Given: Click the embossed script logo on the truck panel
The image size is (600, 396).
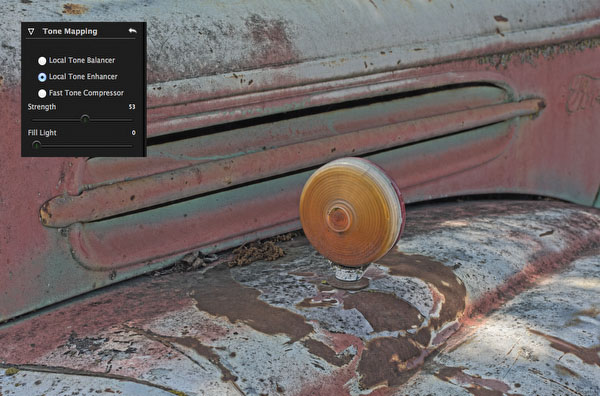Looking at the screenshot, I should tap(583, 94).
